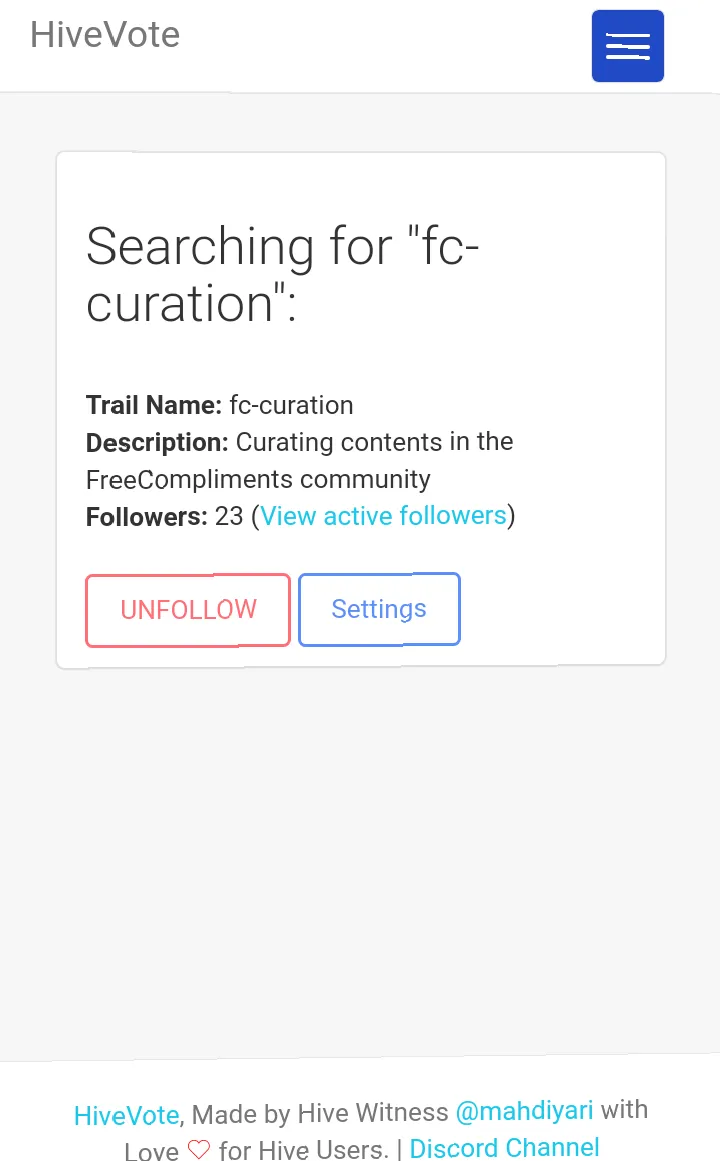This screenshot has width=720, height=1161.
Task: Click the followers count number 23
Action: tap(229, 517)
